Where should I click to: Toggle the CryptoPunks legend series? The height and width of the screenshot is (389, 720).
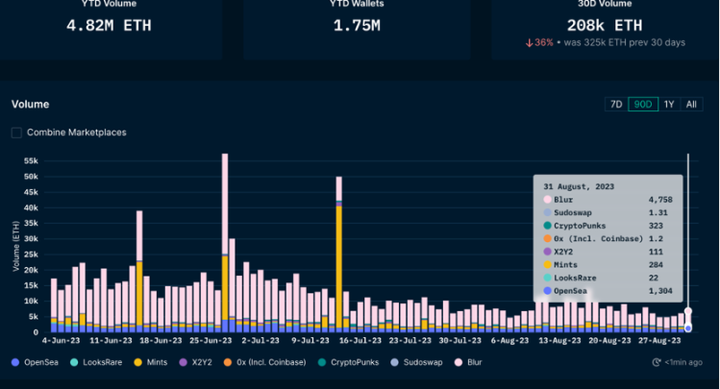349,362
